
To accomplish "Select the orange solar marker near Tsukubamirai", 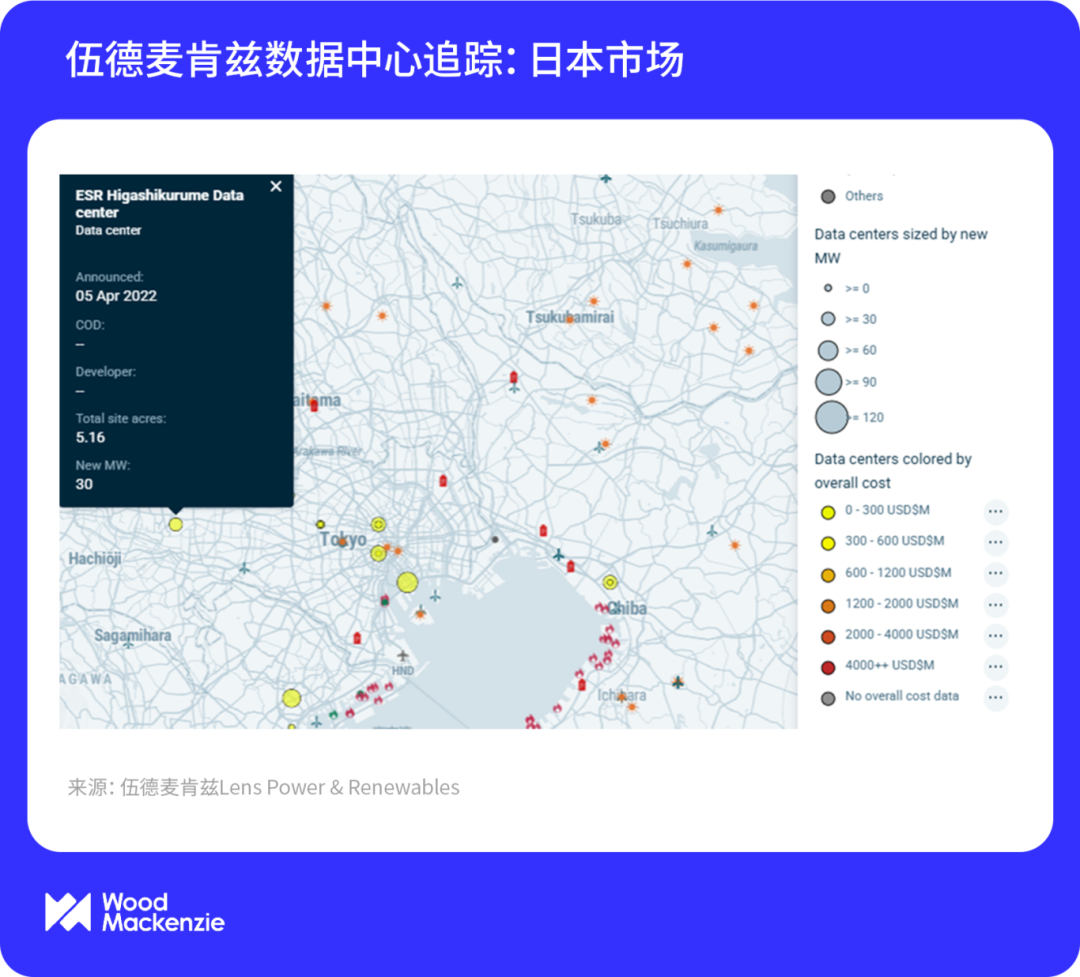I will pyautogui.click(x=570, y=319).
